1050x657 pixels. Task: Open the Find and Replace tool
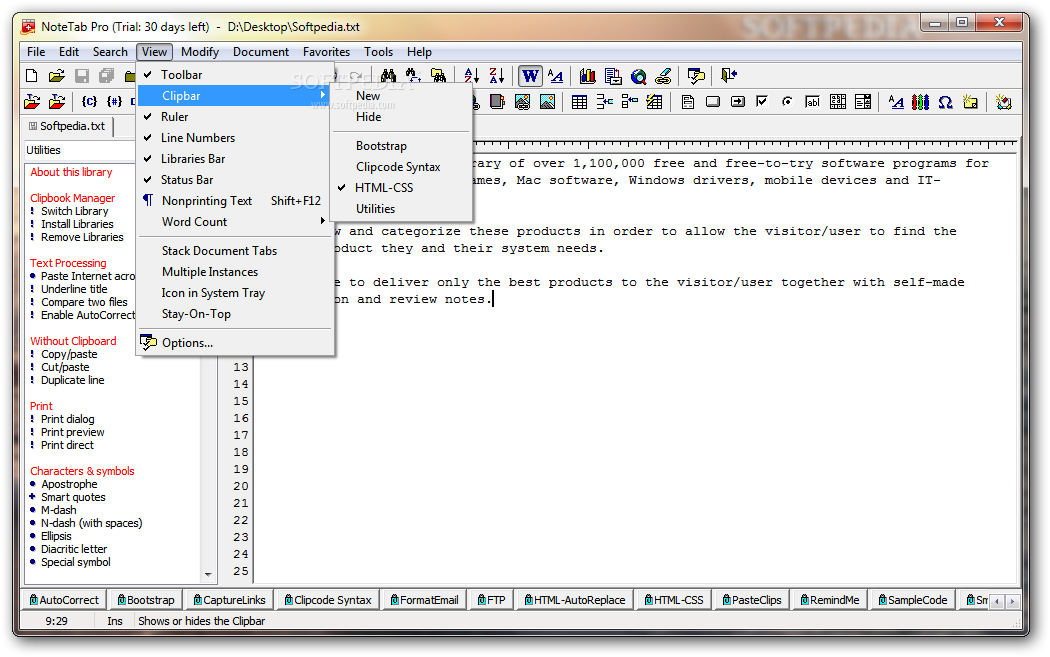[413, 76]
